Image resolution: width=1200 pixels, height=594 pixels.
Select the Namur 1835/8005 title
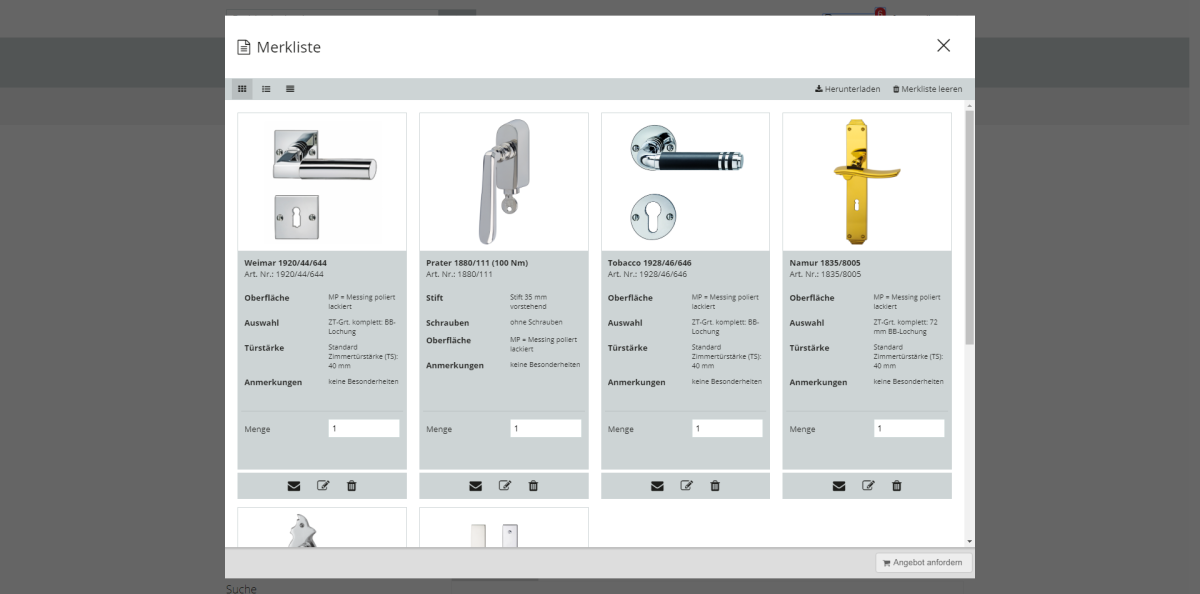825,263
